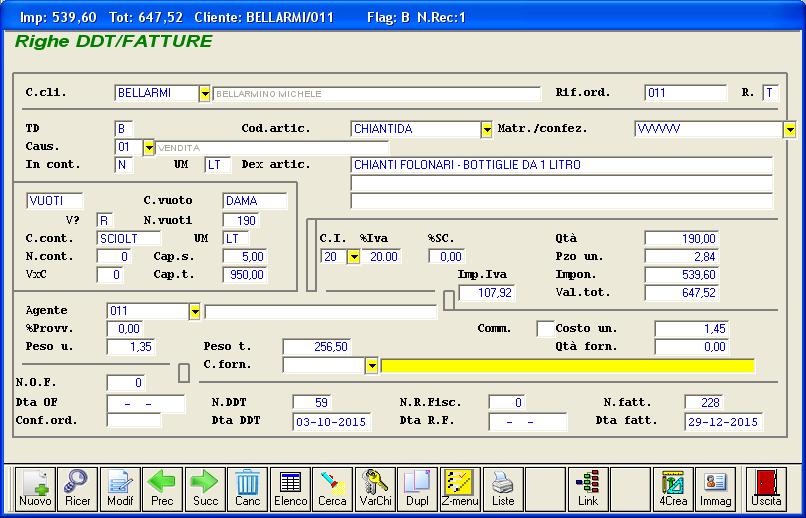Screen dimensions: 806x518
Task: Open the Ricer search tool
Action: pyautogui.click(x=77, y=489)
